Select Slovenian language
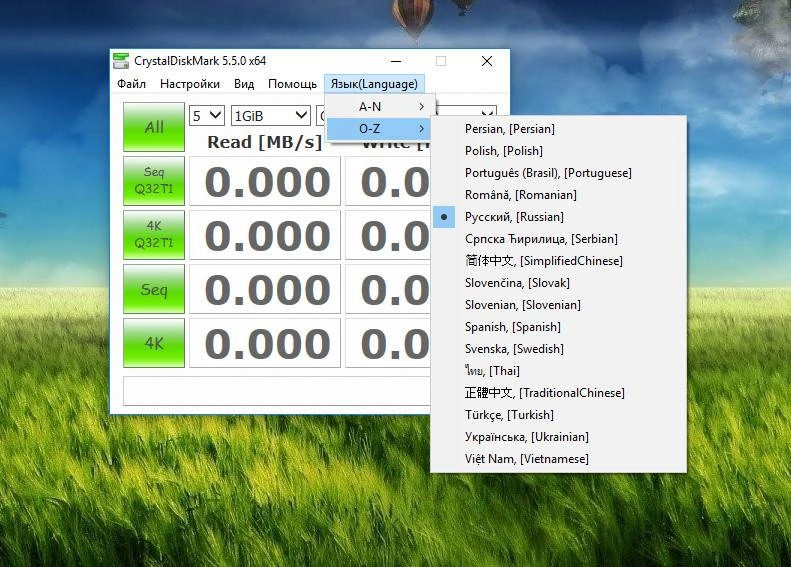Viewport: 791px width, 567px height. tap(558, 305)
